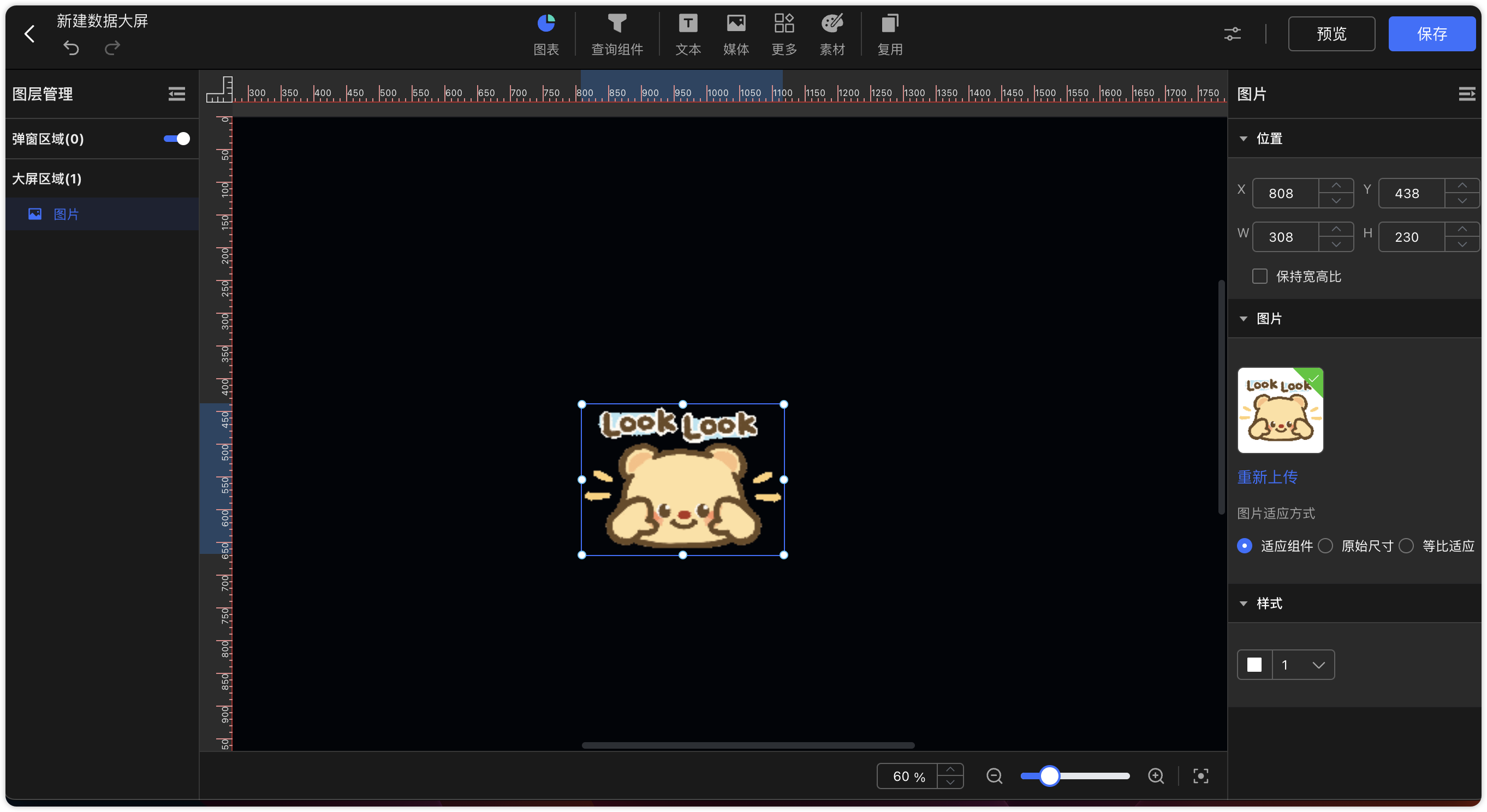1487x812 pixels.
Task: Click the zoom slider handle
Action: pyautogui.click(x=1049, y=775)
